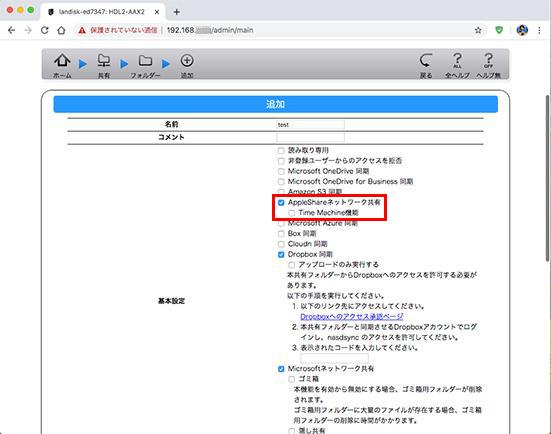Enable Microsoft OneDrive 同期 checkbox

[281, 171]
